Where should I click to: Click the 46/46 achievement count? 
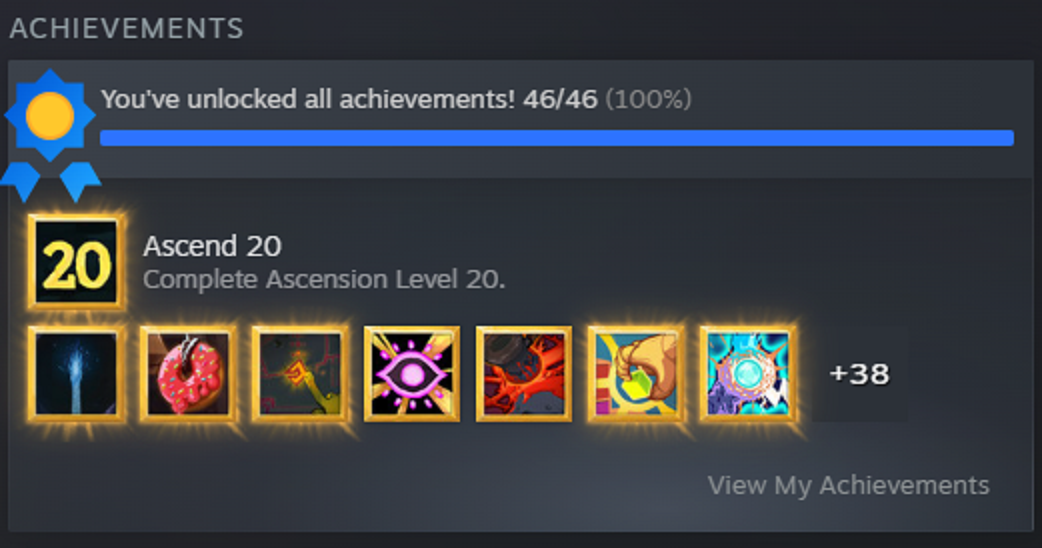560,100
